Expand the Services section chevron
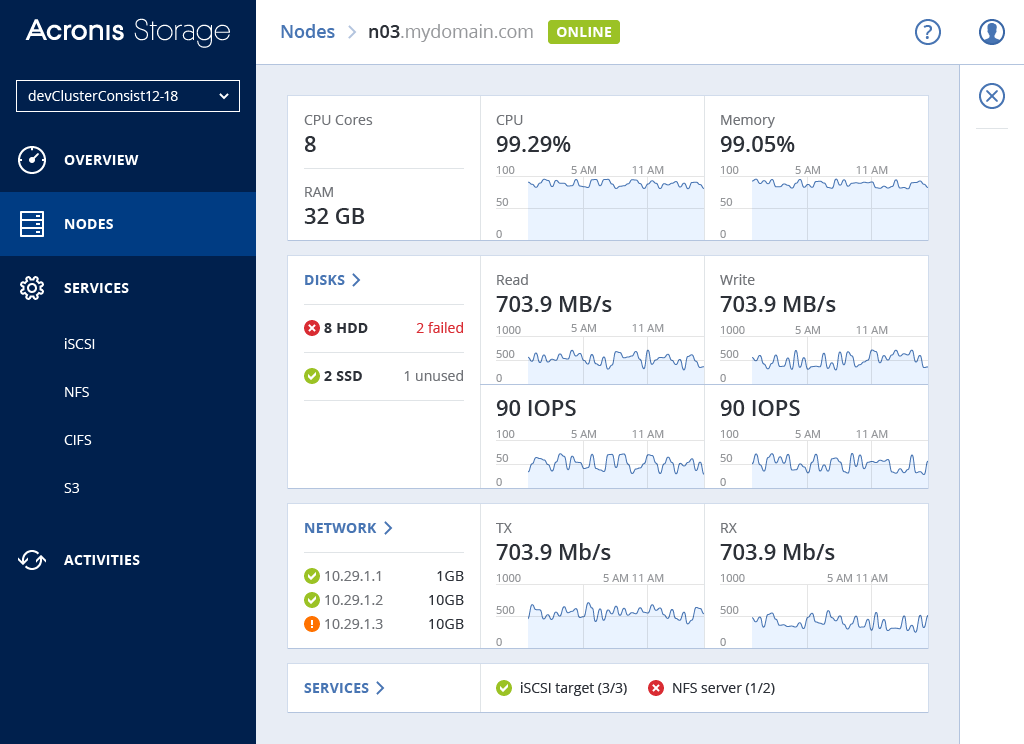Screen dimensions: 1024x744 tap(380, 688)
